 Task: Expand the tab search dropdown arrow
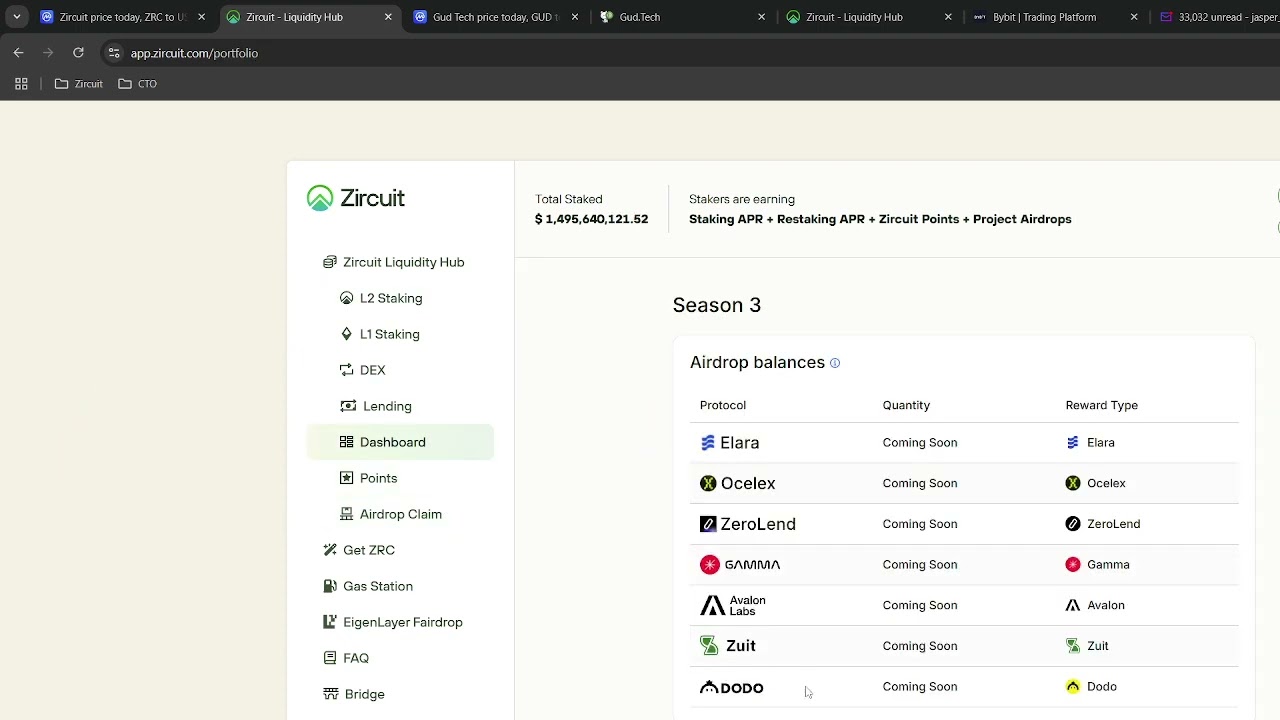click(17, 17)
